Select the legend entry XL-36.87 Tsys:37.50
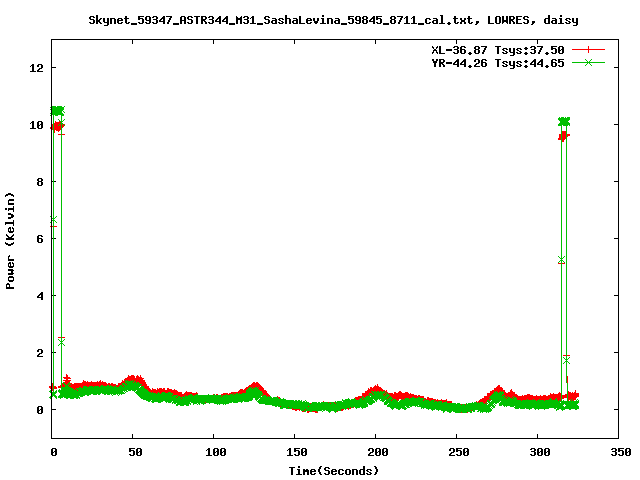The width and height of the screenshot is (640, 480). 498,50
